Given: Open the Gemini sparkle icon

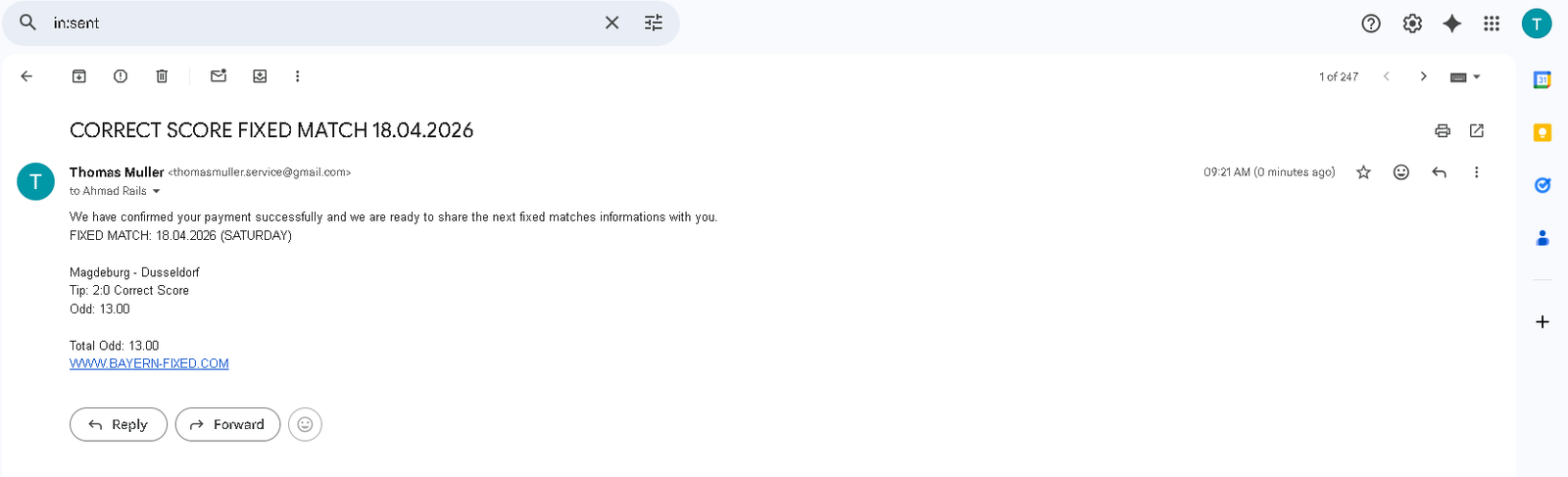Looking at the screenshot, I should [1452, 24].
